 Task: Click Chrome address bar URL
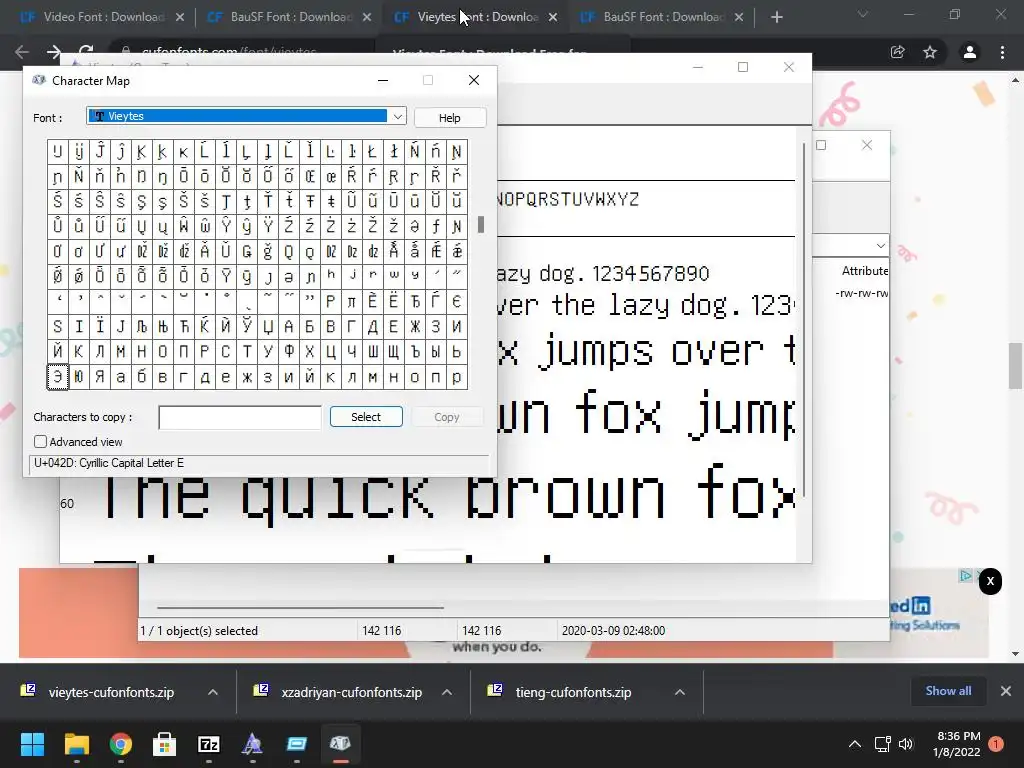tap(229, 51)
